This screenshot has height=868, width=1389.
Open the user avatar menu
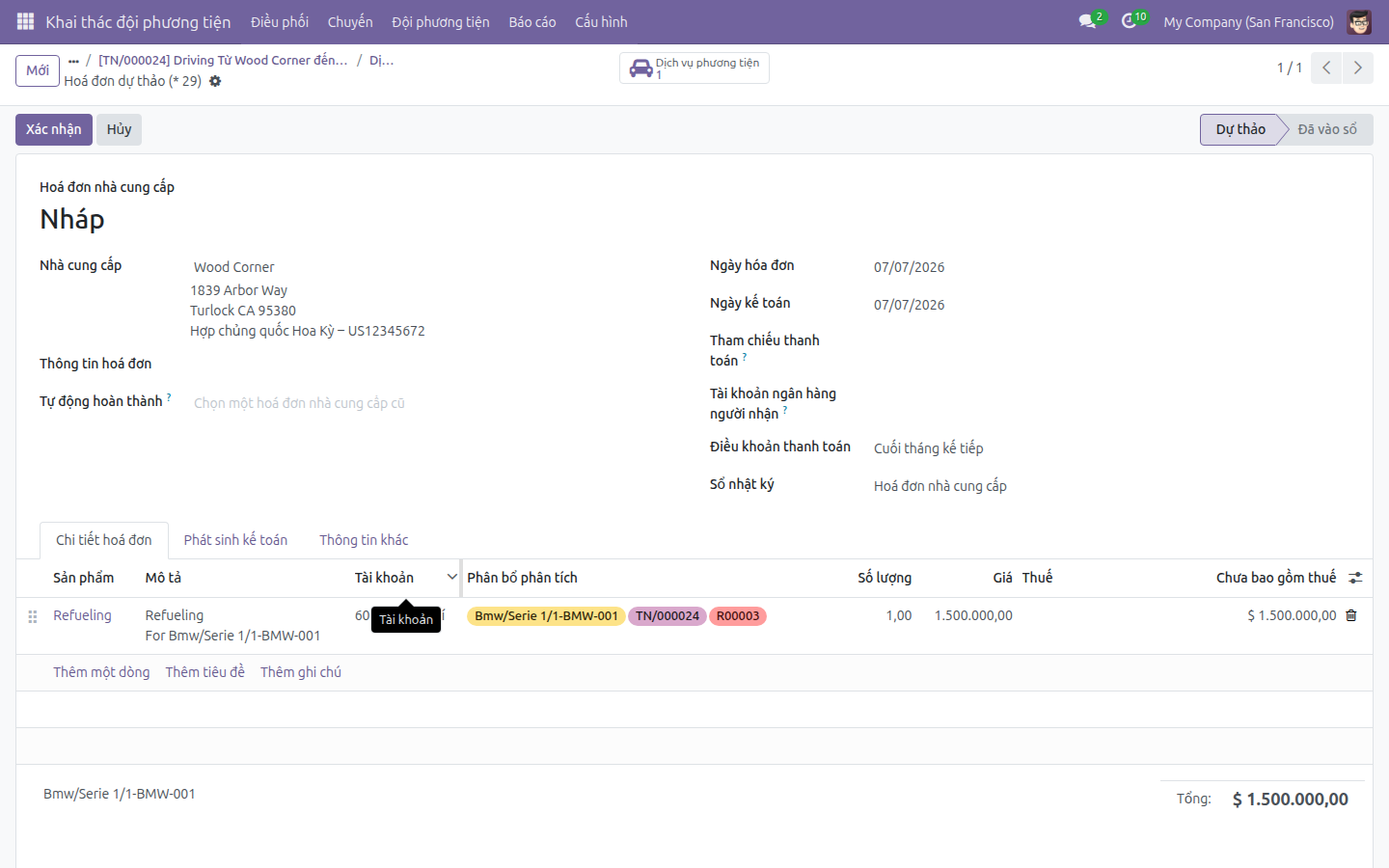(x=1359, y=21)
